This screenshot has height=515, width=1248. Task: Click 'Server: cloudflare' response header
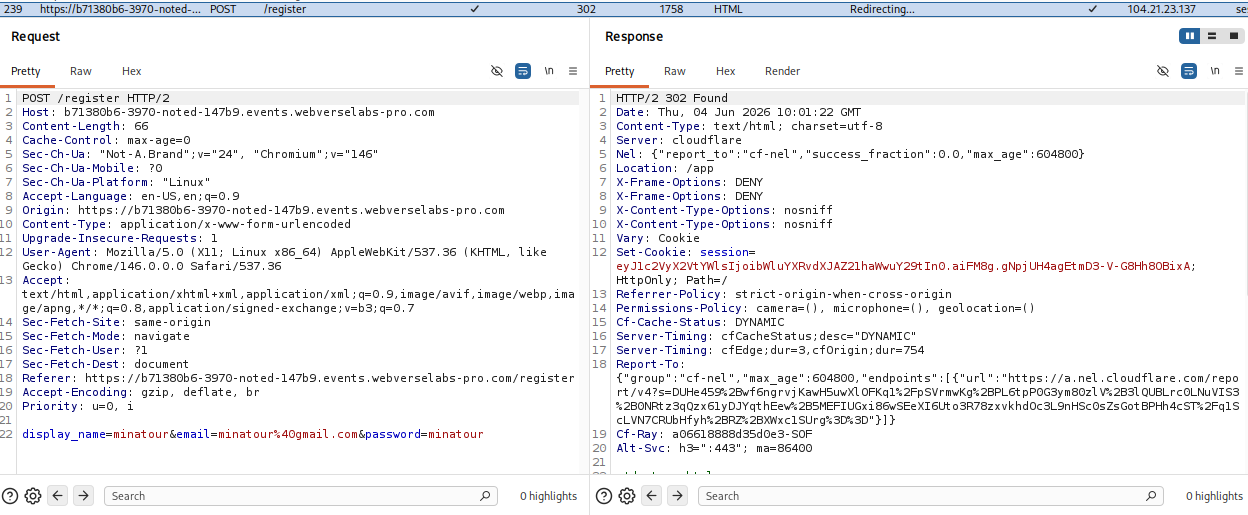[x=679, y=140]
